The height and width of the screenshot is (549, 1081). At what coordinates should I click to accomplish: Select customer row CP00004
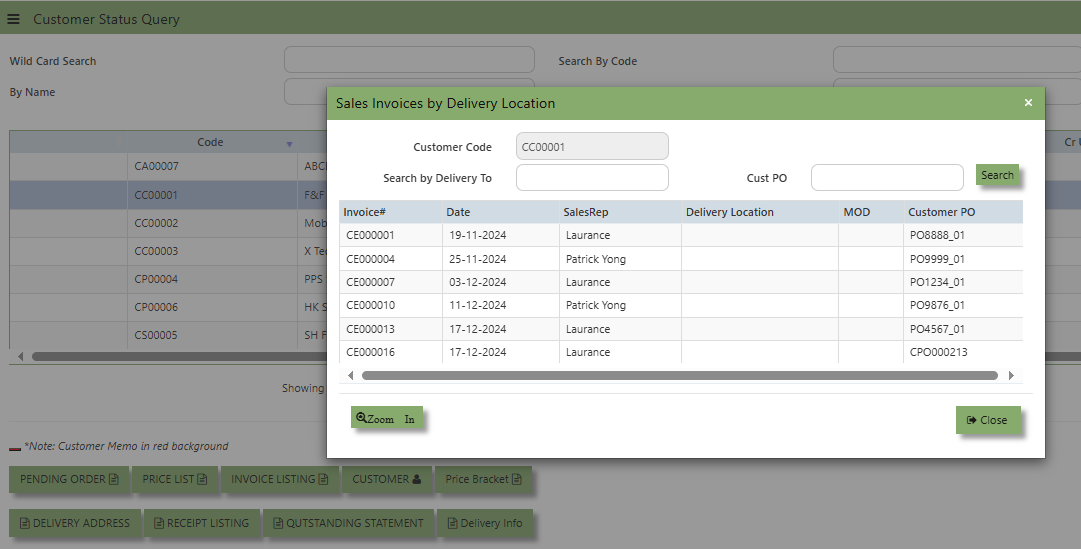point(168,279)
